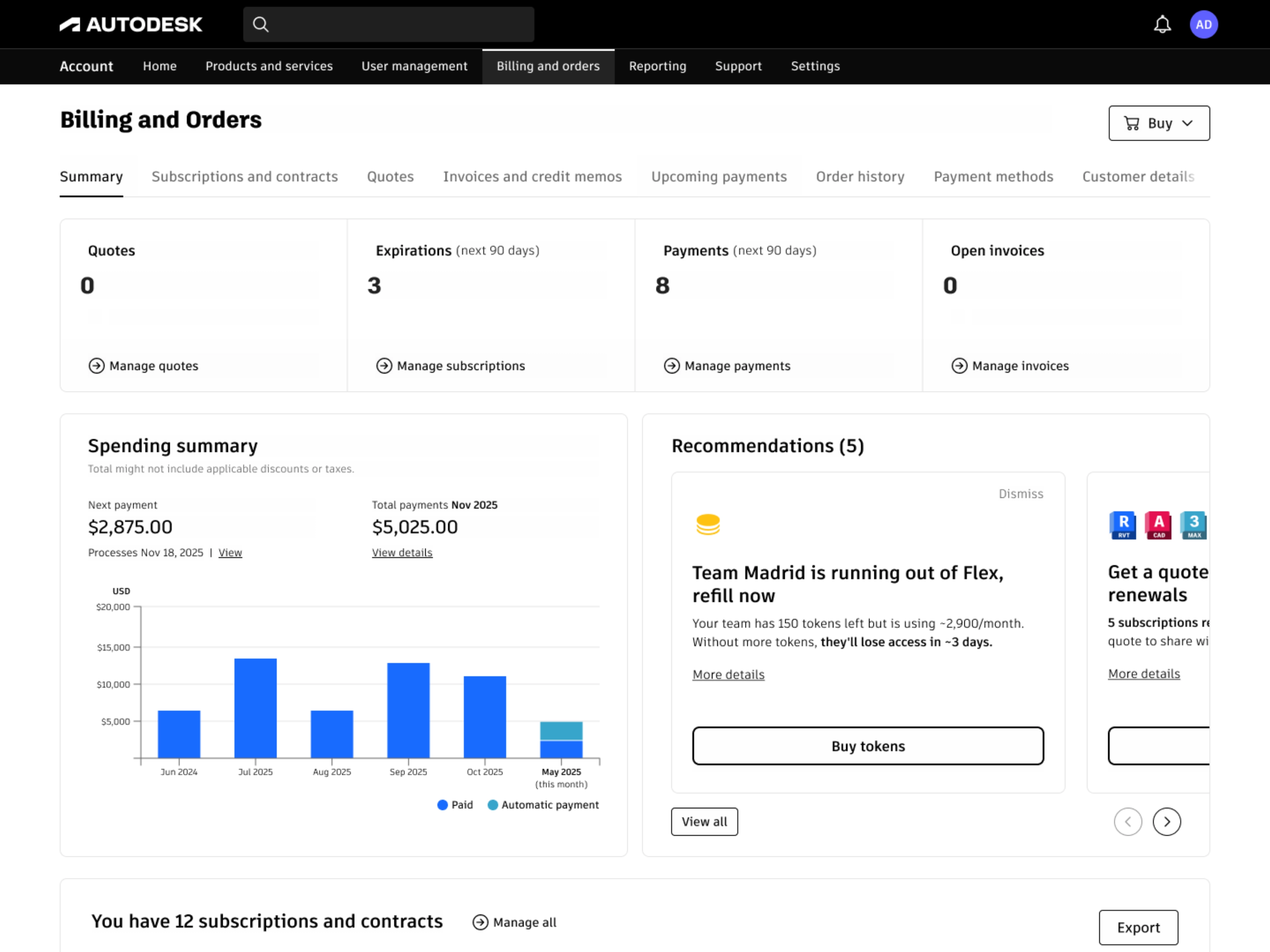The width and height of the screenshot is (1270, 952).
Task: Click the Autodesk logo
Action: pos(131,24)
